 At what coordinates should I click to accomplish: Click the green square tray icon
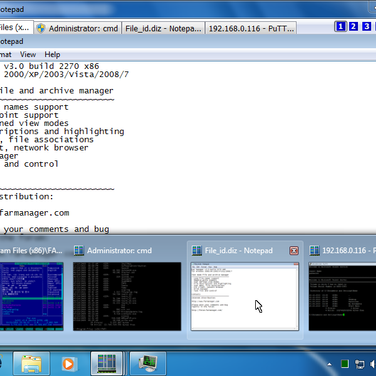[x=345, y=364]
